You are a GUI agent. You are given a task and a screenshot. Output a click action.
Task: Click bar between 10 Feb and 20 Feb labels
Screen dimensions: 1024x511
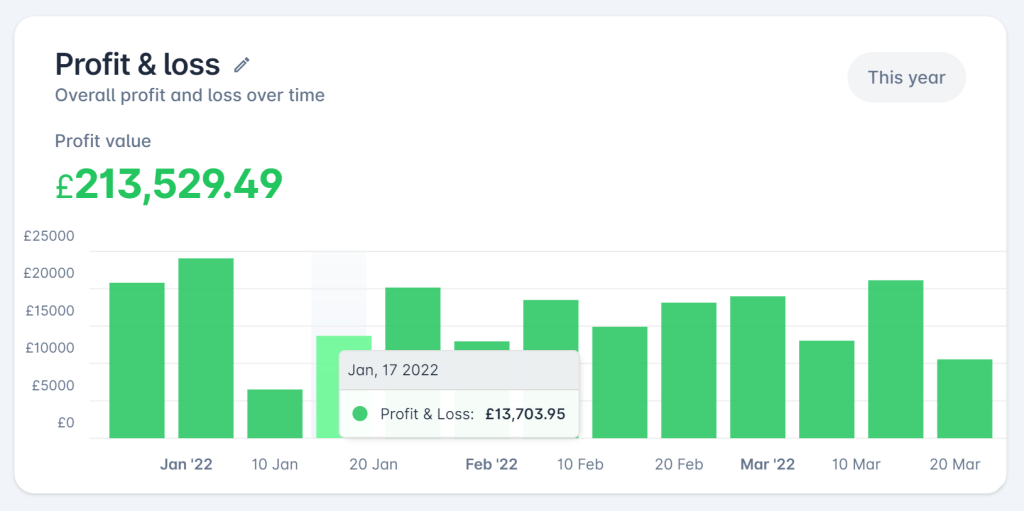pyautogui.click(x=620, y=382)
